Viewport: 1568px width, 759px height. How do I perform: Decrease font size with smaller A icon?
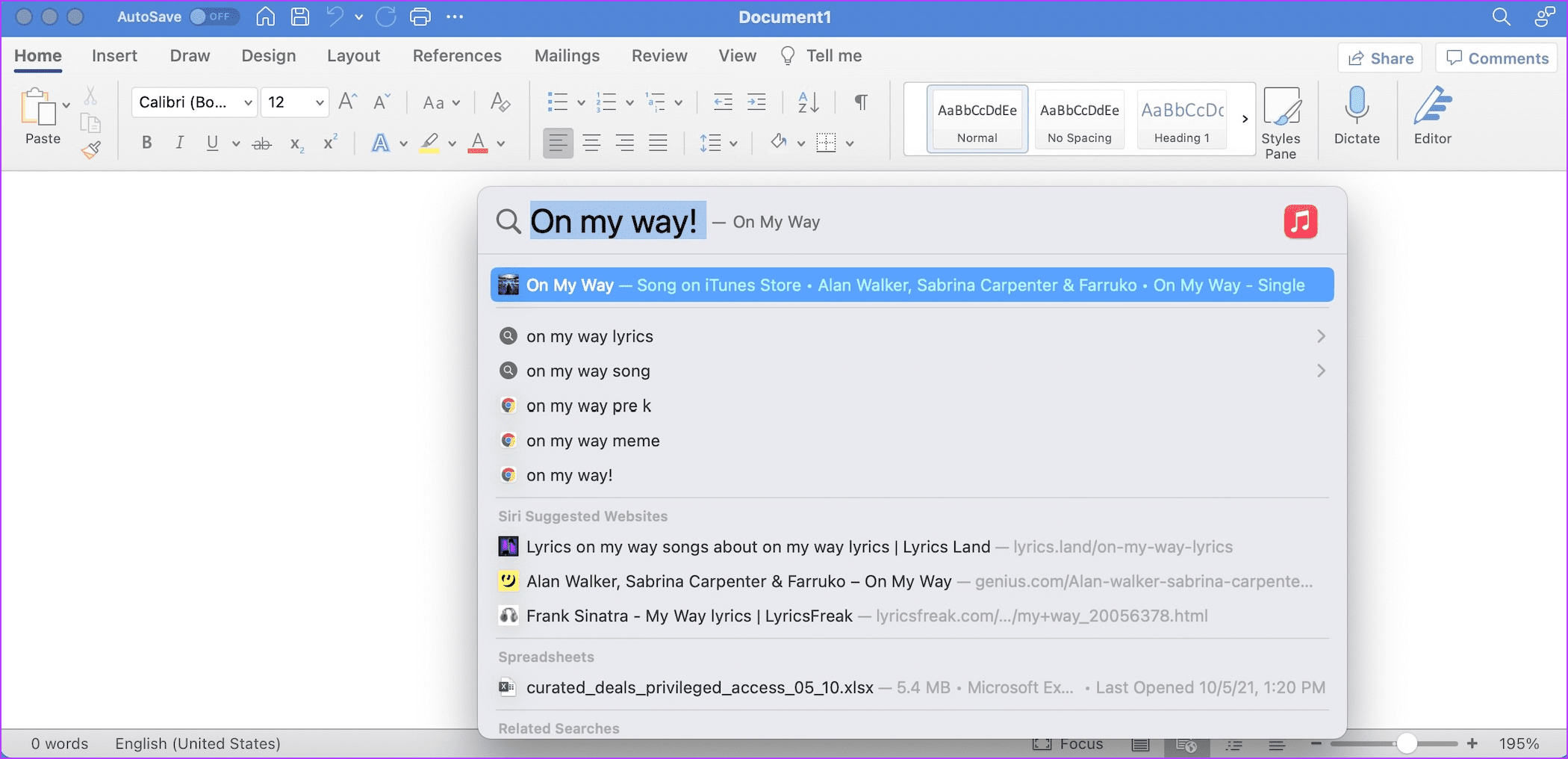pyautogui.click(x=382, y=102)
